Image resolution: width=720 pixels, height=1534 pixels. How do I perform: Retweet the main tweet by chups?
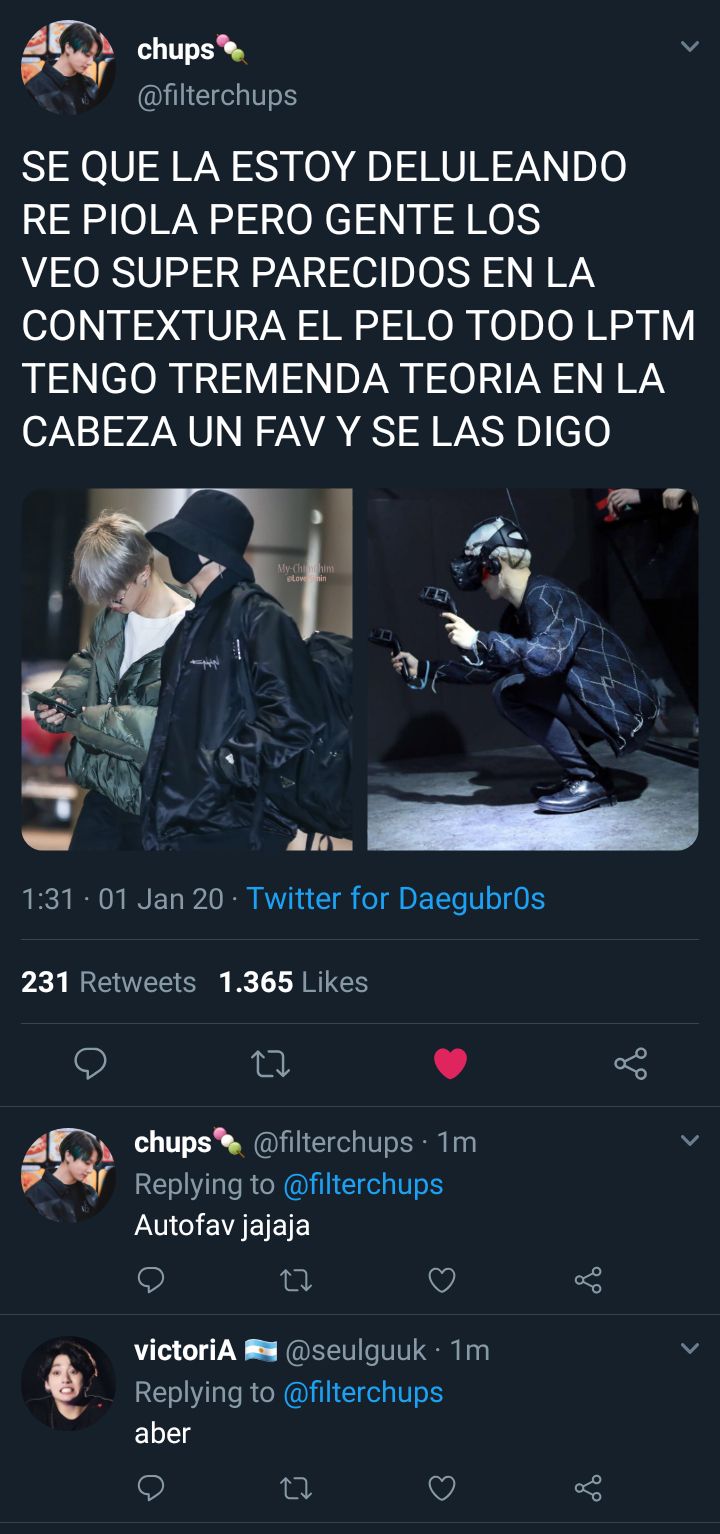click(270, 1064)
